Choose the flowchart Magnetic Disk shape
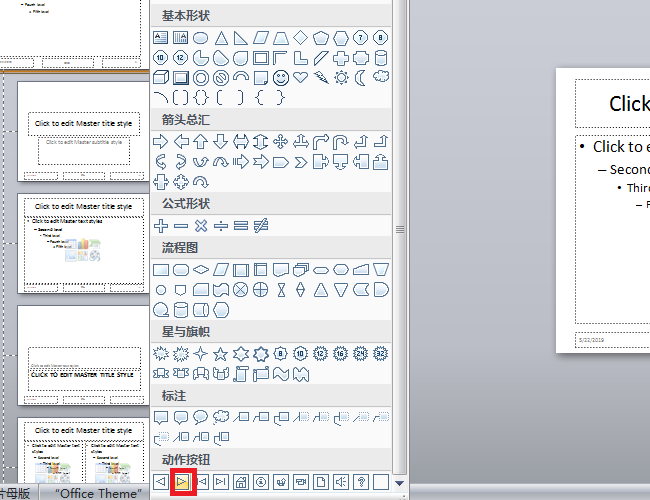650x500 pixels. (x=181, y=310)
